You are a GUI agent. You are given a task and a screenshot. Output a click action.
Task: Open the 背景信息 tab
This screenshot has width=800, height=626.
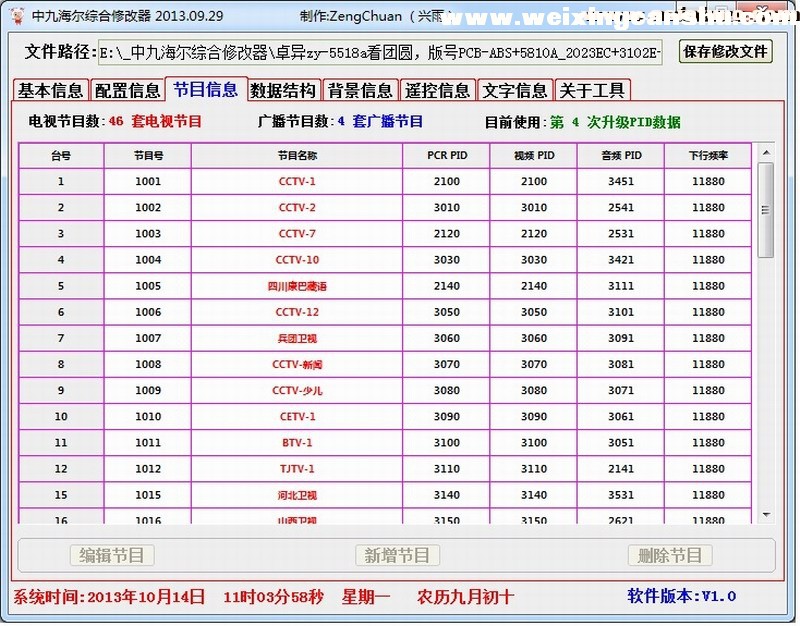(361, 91)
